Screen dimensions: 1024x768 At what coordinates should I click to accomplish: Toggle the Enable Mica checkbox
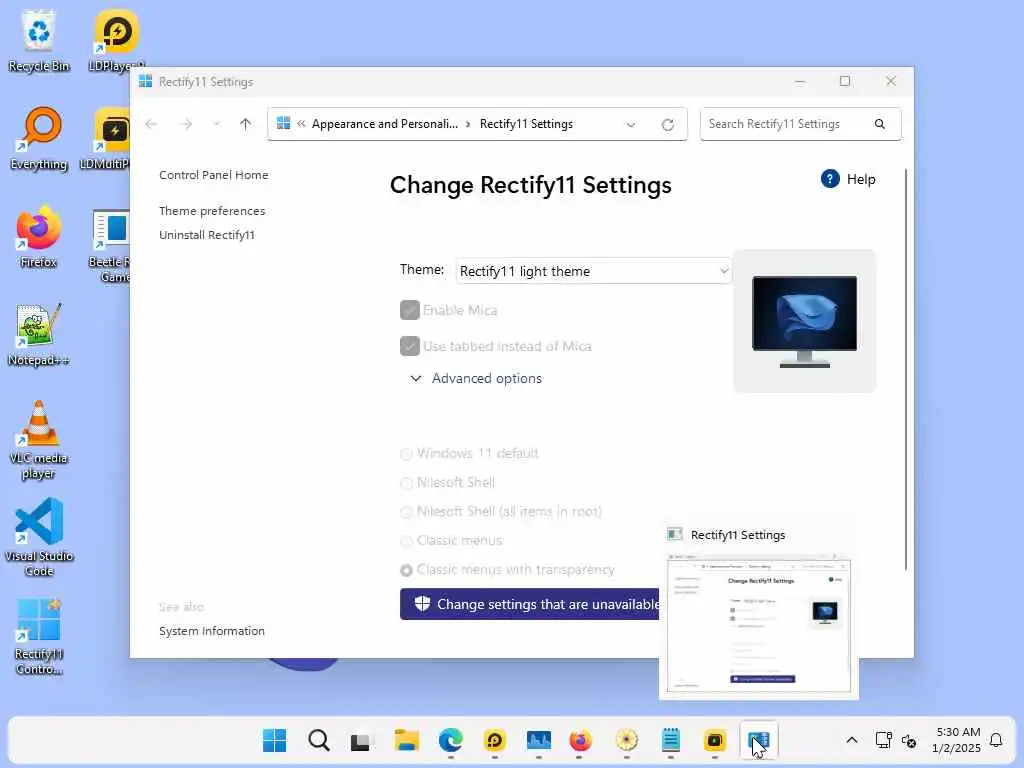[x=409, y=310]
